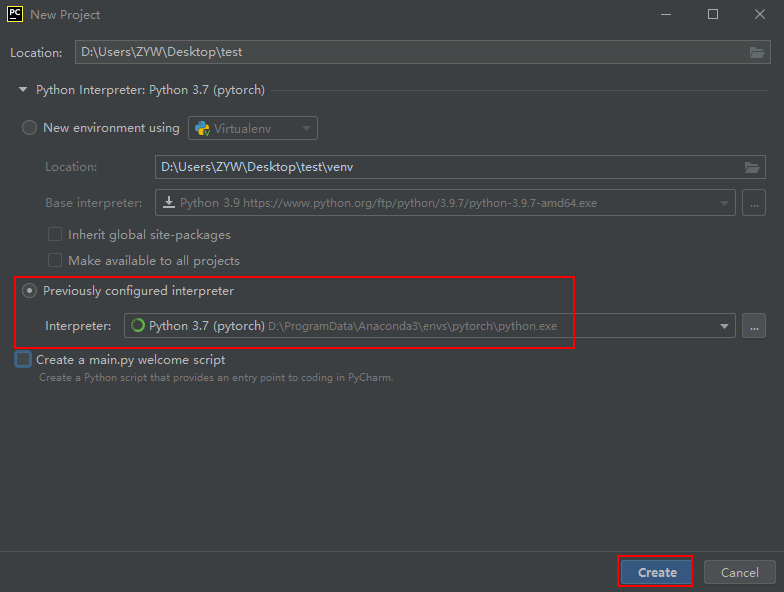Click the Cancel button
Viewport: 784px width, 592px height.
pyautogui.click(x=740, y=572)
